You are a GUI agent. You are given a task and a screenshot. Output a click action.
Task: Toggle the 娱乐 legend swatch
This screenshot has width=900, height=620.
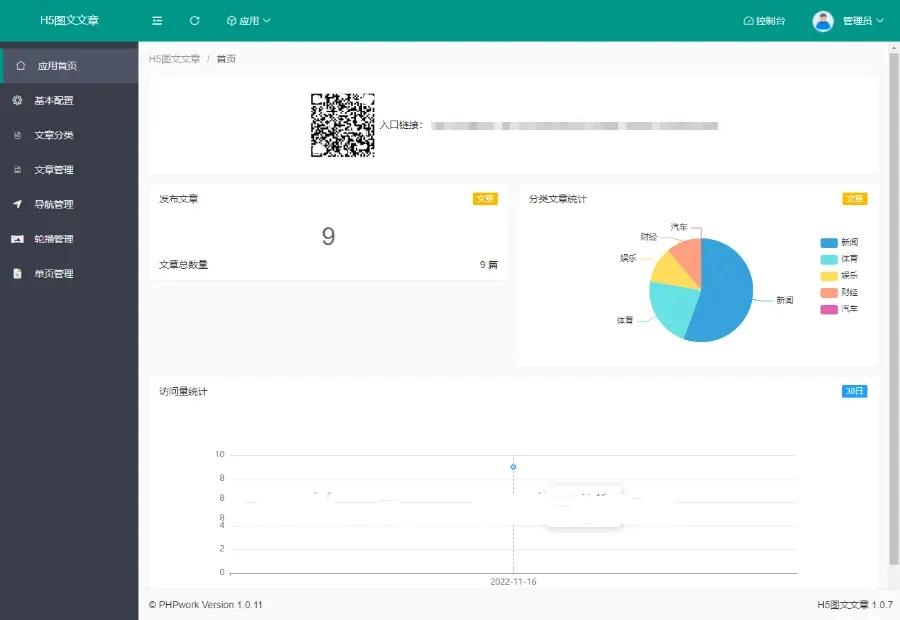point(829,276)
